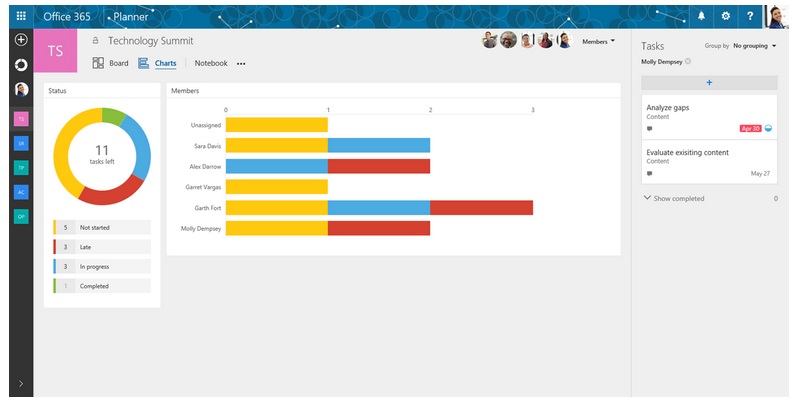Click Garret Vargas yellow bar
802x403 pixels.
pyautogui.click(x=277, y=187)
